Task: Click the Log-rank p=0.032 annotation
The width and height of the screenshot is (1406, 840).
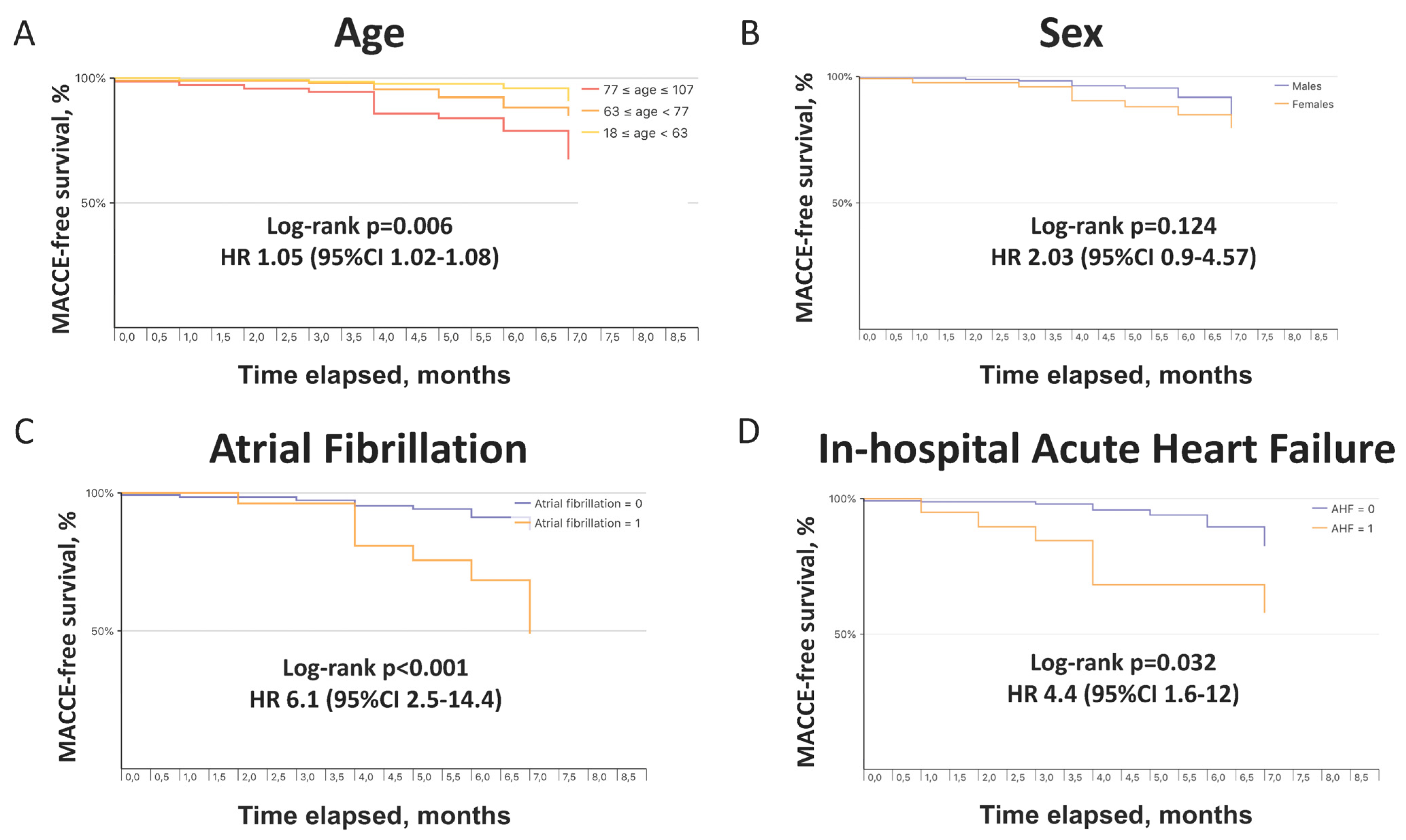Action: (1123, 663)
